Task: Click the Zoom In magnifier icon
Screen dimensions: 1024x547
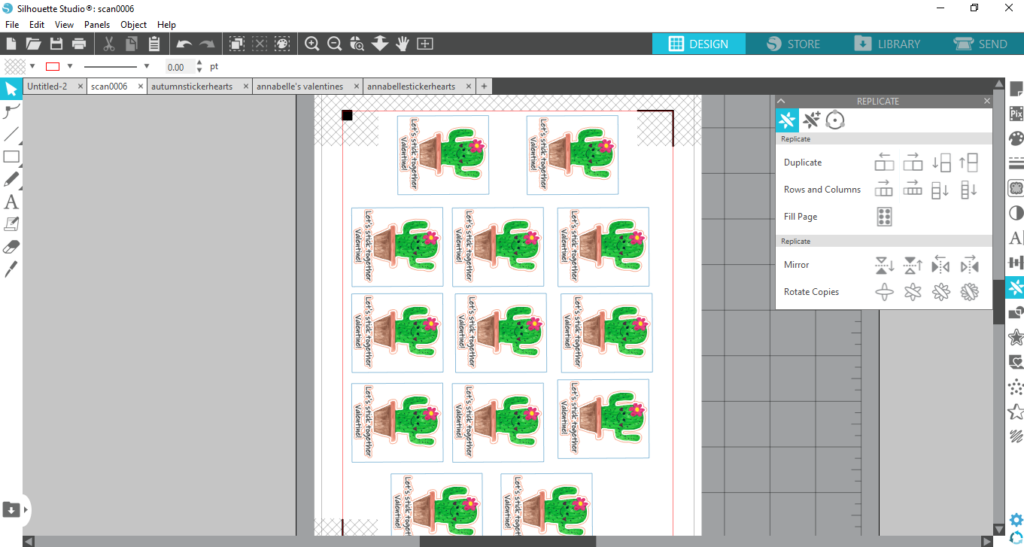Action: [x=312, y=44]
